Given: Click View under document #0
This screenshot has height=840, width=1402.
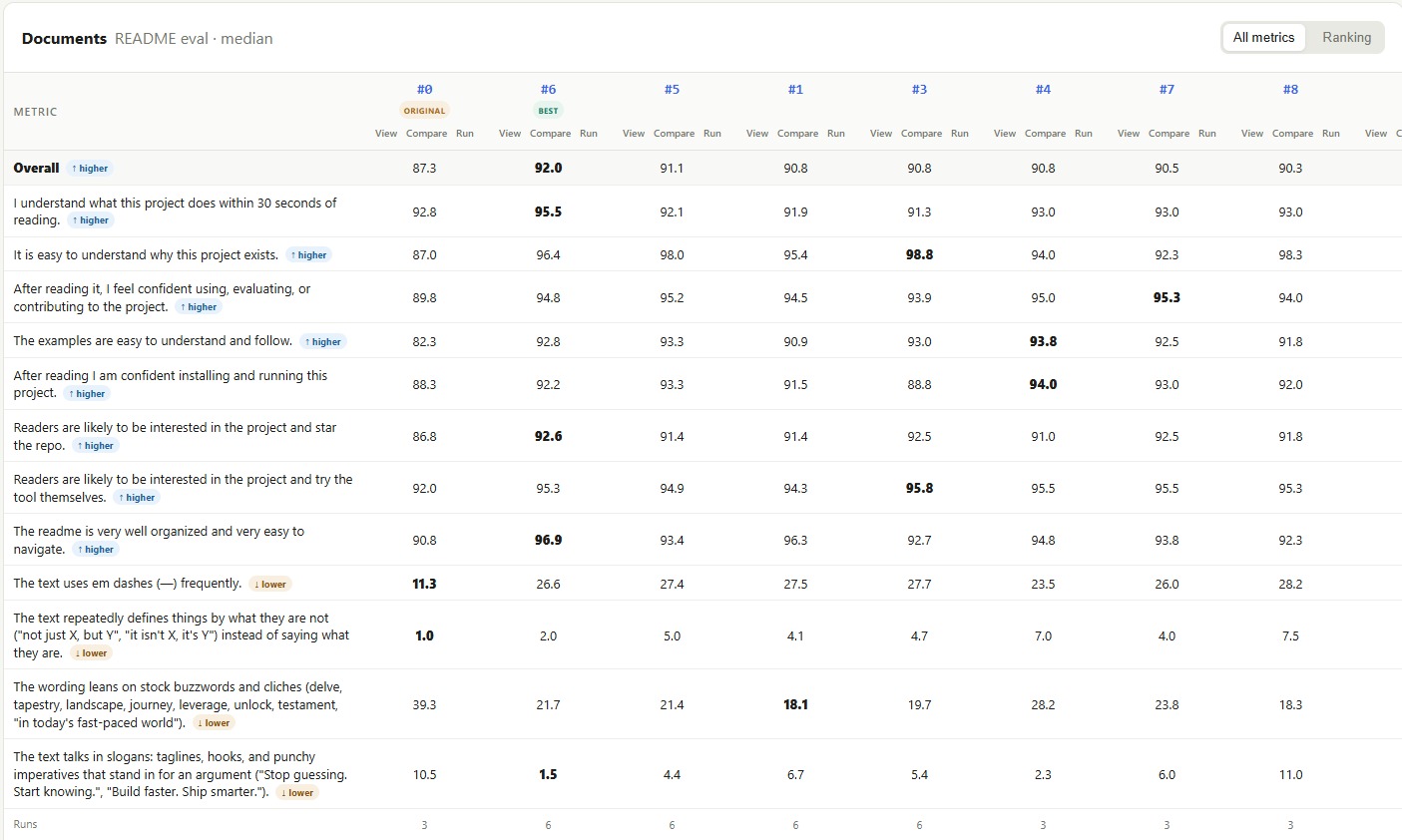Looking at the screenshot, I should point(386,134).
